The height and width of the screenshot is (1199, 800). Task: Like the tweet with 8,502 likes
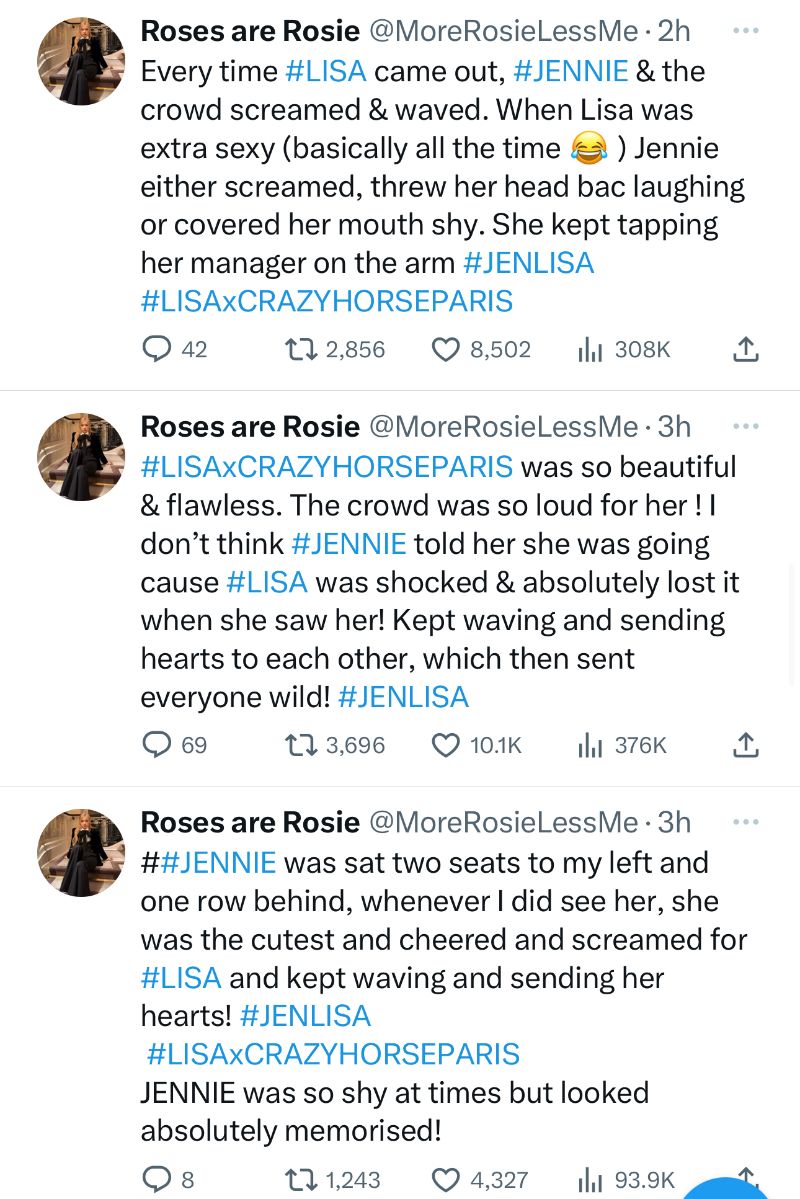point(445,349)
